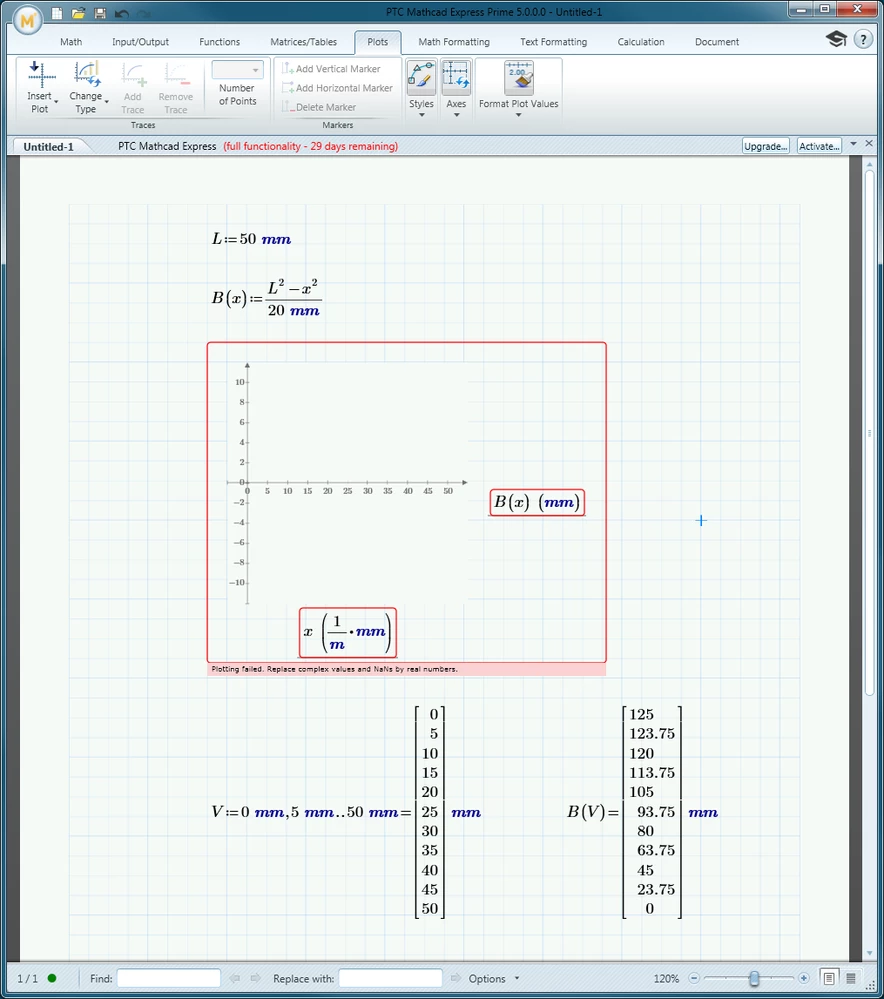Screen dimensions: 884x999
Task: Save the worksheet with the disk icon
Action: click(x=100, y=13)
